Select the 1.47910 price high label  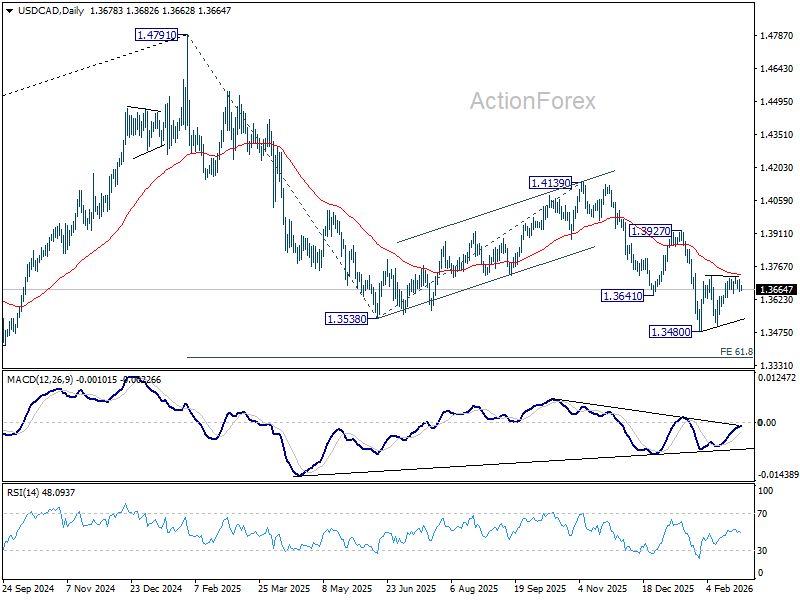[x=156, y=35]
